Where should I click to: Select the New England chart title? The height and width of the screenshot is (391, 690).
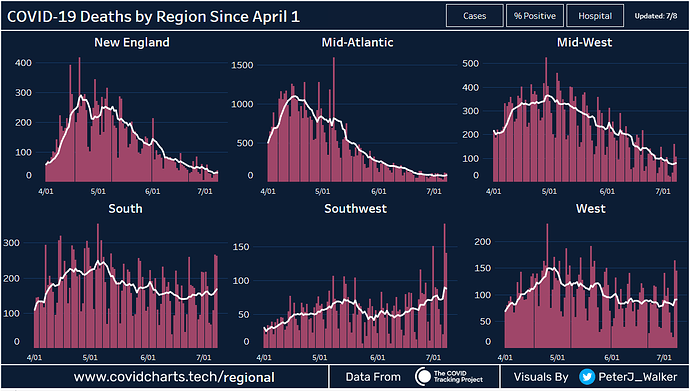(132, 42)
